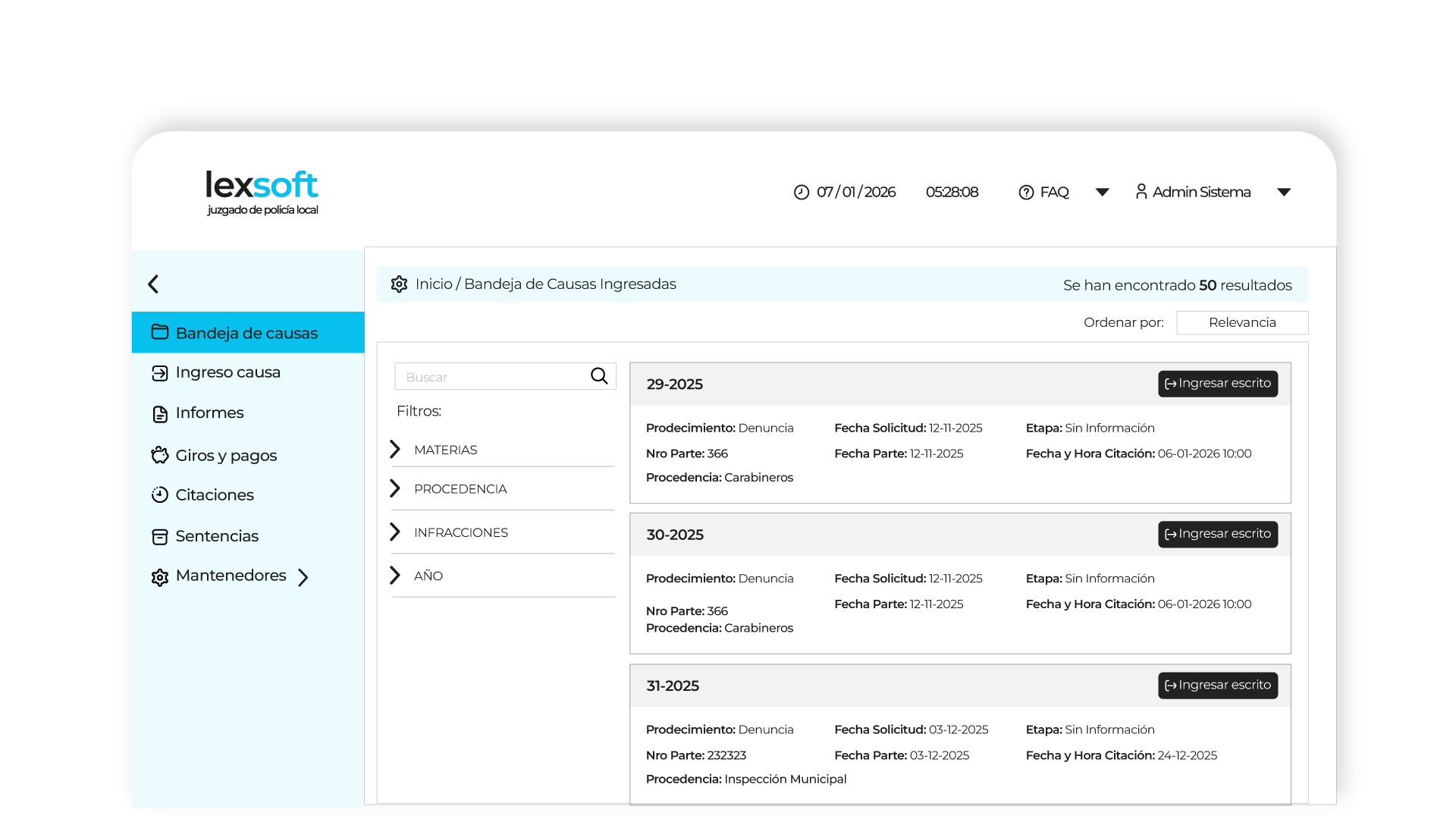1456x819 pixels.
Task: Click the back arrow in the sidebar
Action: [153, 284]
